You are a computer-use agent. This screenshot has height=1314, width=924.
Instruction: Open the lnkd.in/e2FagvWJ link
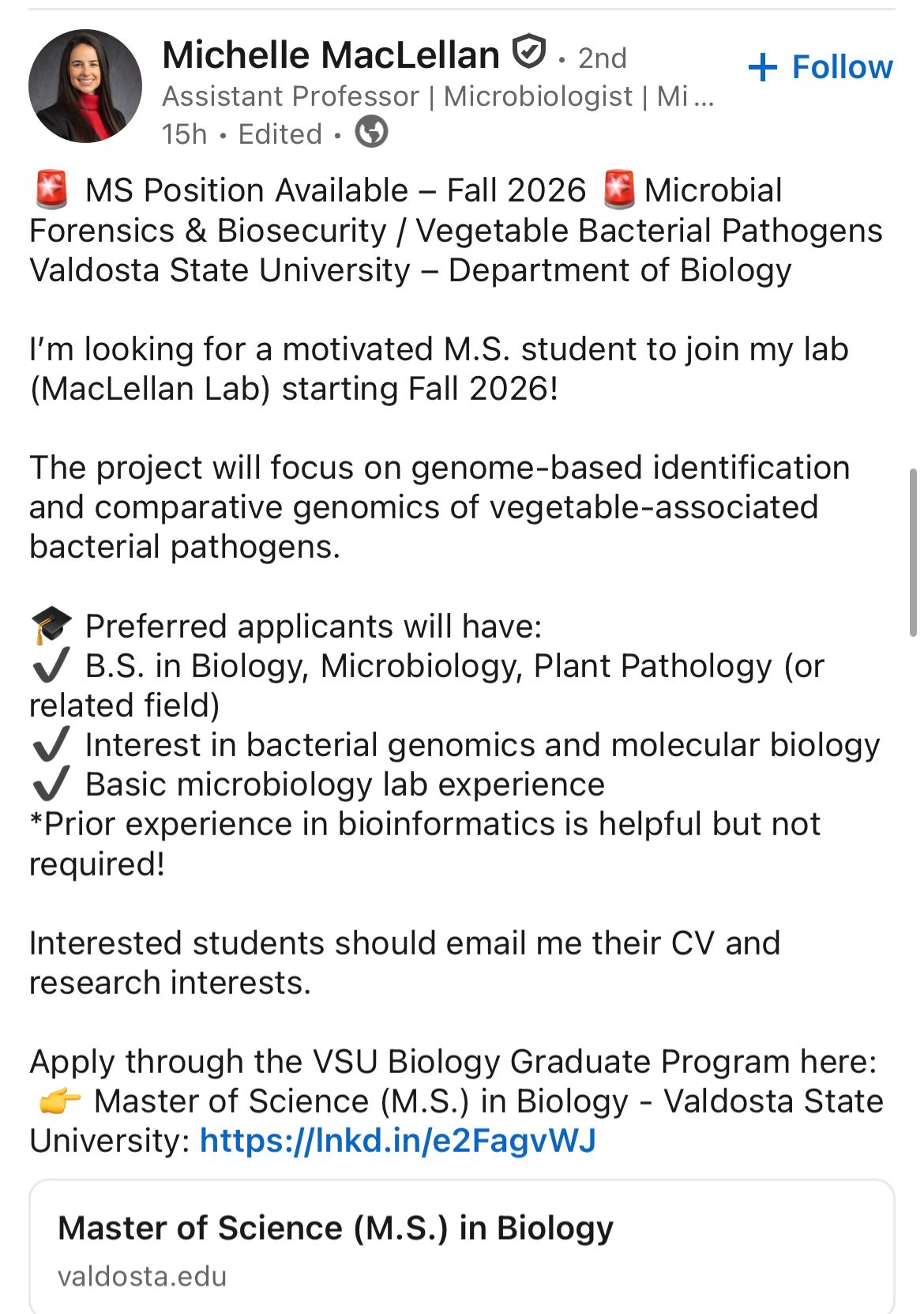point(397,1140)
